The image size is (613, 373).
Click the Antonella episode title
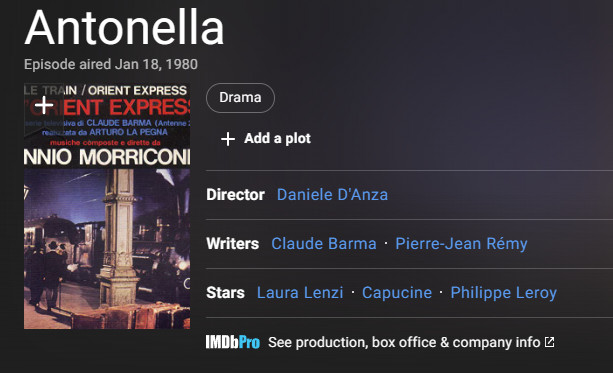click(124, 28)
